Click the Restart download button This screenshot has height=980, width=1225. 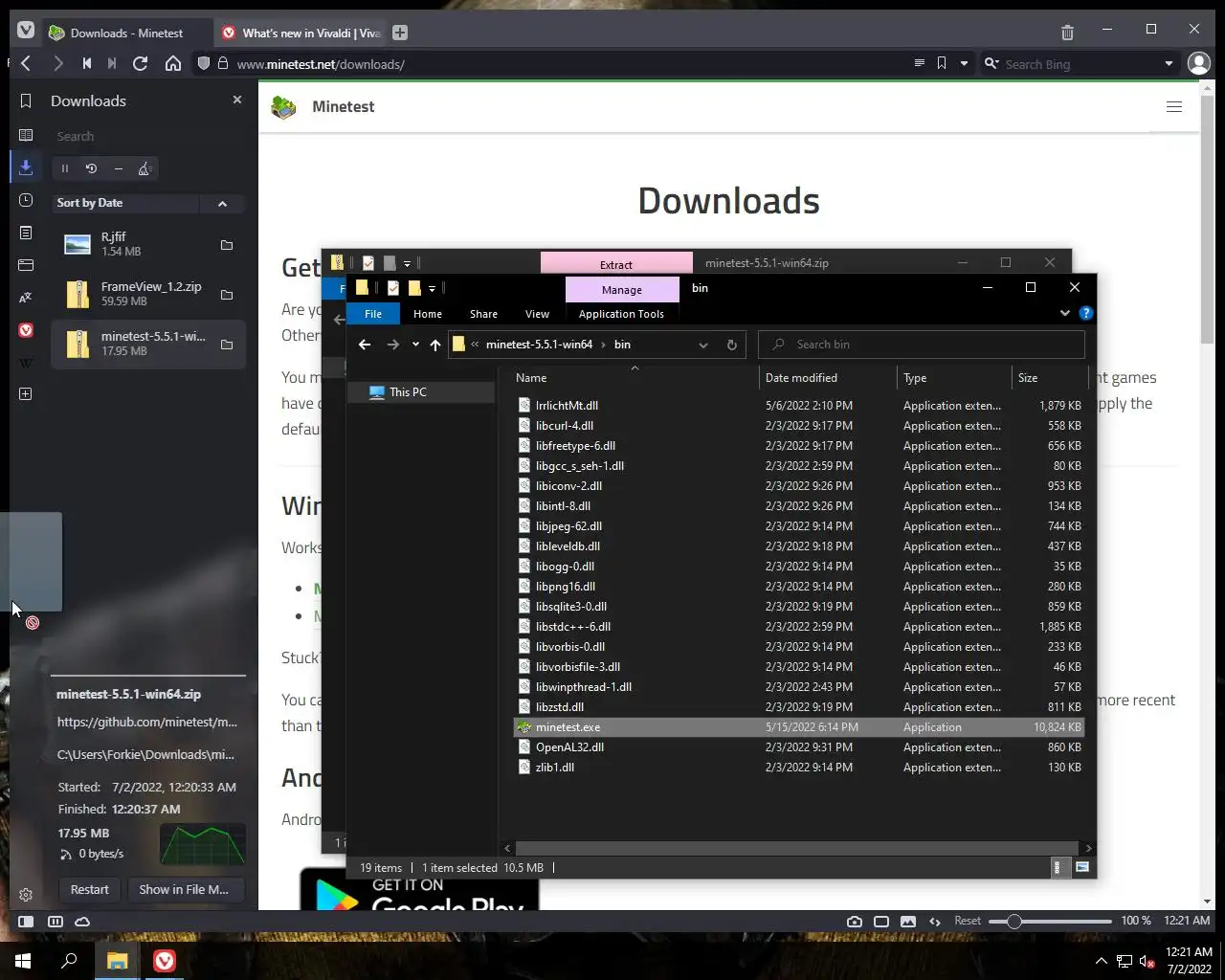coord(90,889)
